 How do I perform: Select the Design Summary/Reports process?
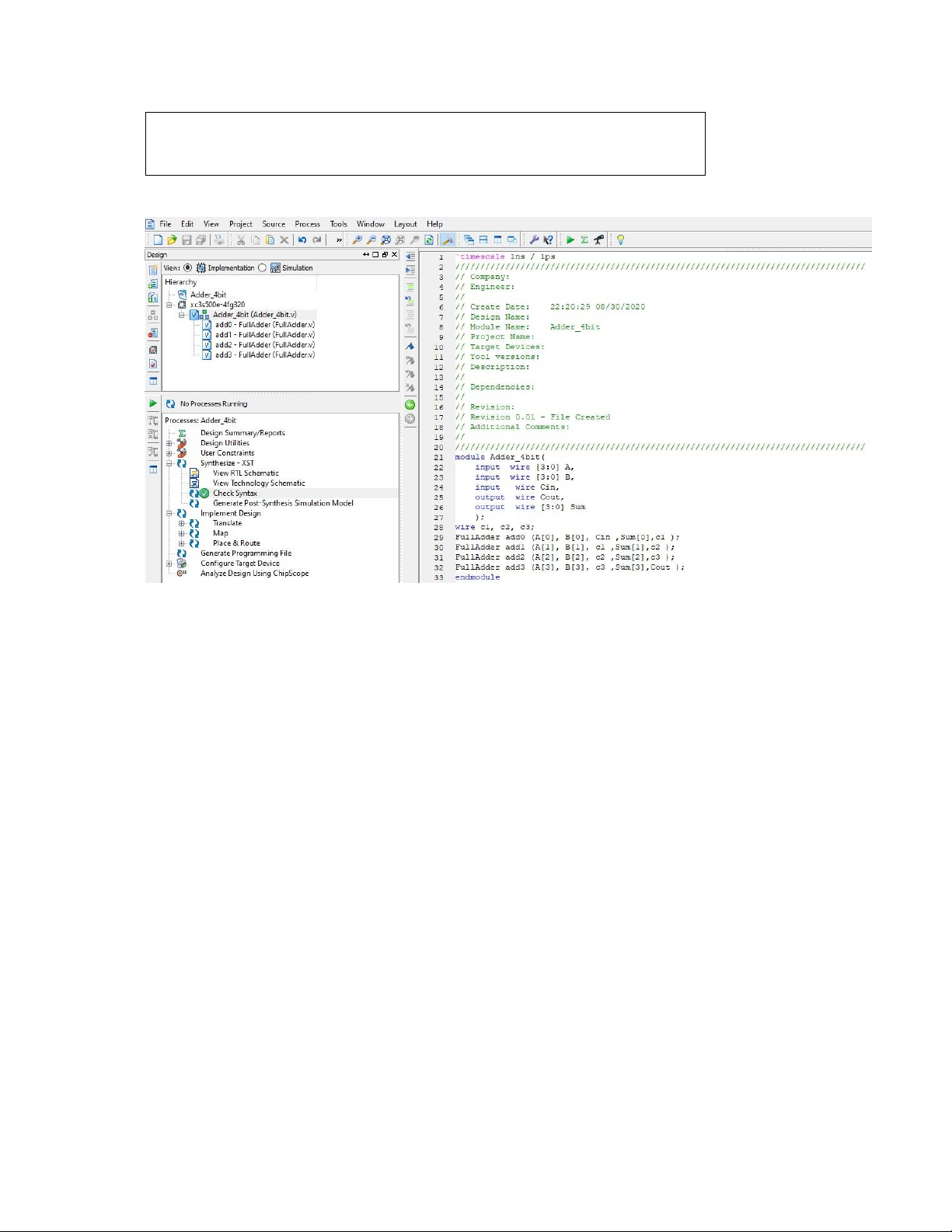tap(242, 433)
